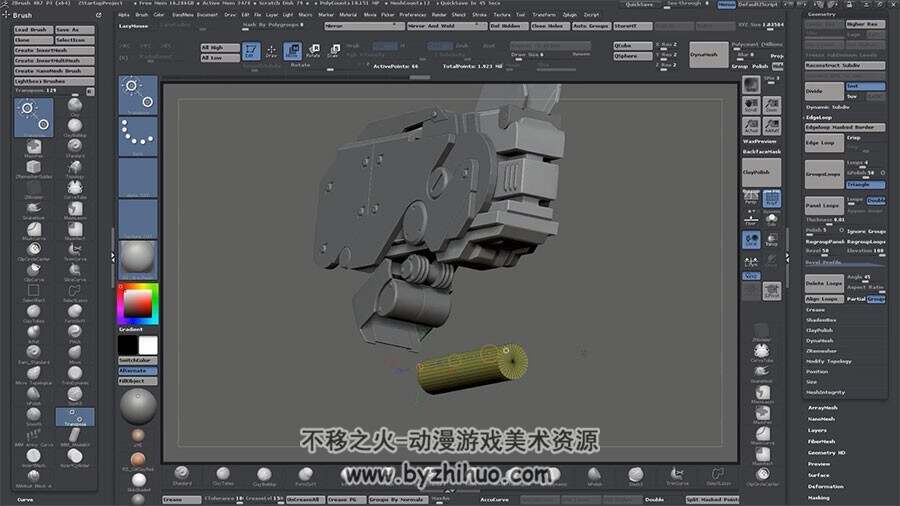
Task: Click the Mirror And Weld button
Action: (447, 26)
